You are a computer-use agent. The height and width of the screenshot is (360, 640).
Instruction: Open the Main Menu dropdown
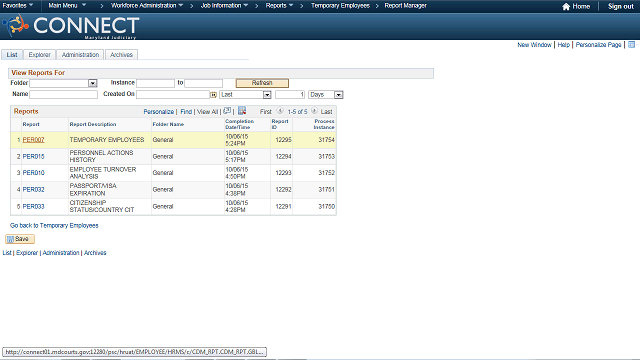pos(67,6)
